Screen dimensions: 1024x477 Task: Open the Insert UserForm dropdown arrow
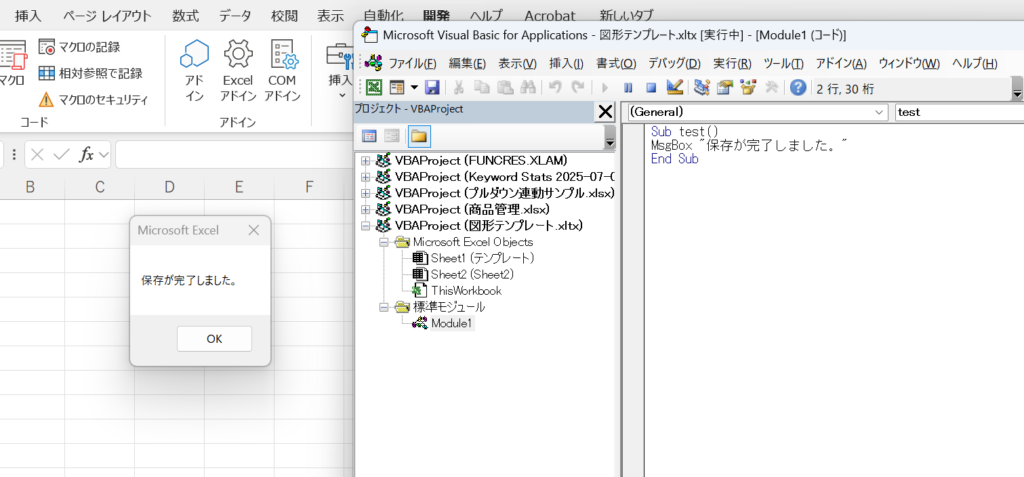click(413, 88)
